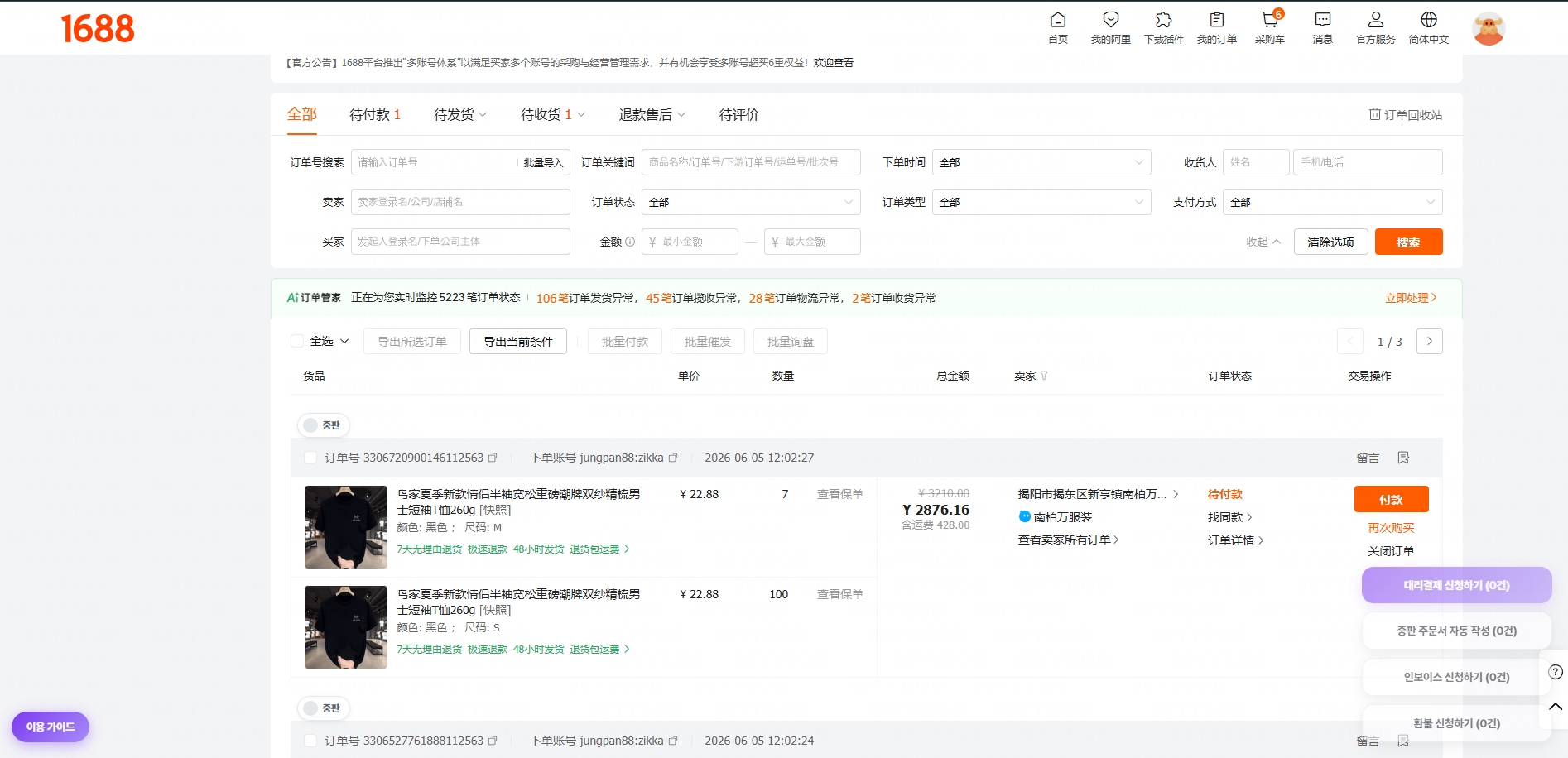Screen dimensions: 1568x758
Task: Click 查看保单 for size M item
Action: [839, 494]
